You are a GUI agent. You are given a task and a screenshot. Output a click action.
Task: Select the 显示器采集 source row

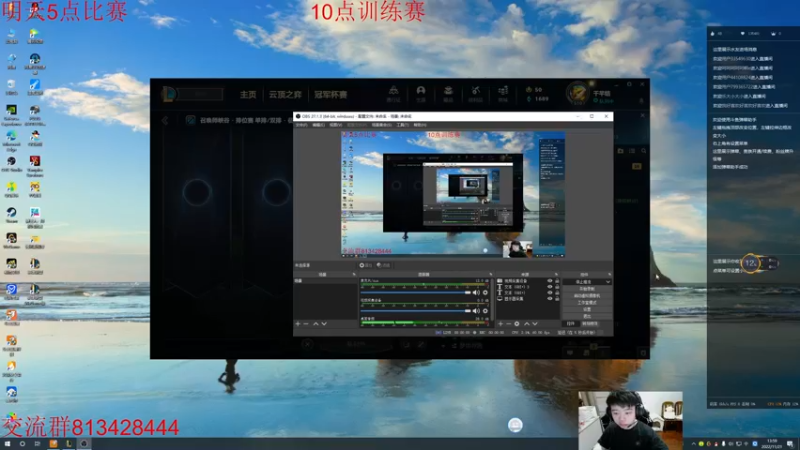point(529,298)
